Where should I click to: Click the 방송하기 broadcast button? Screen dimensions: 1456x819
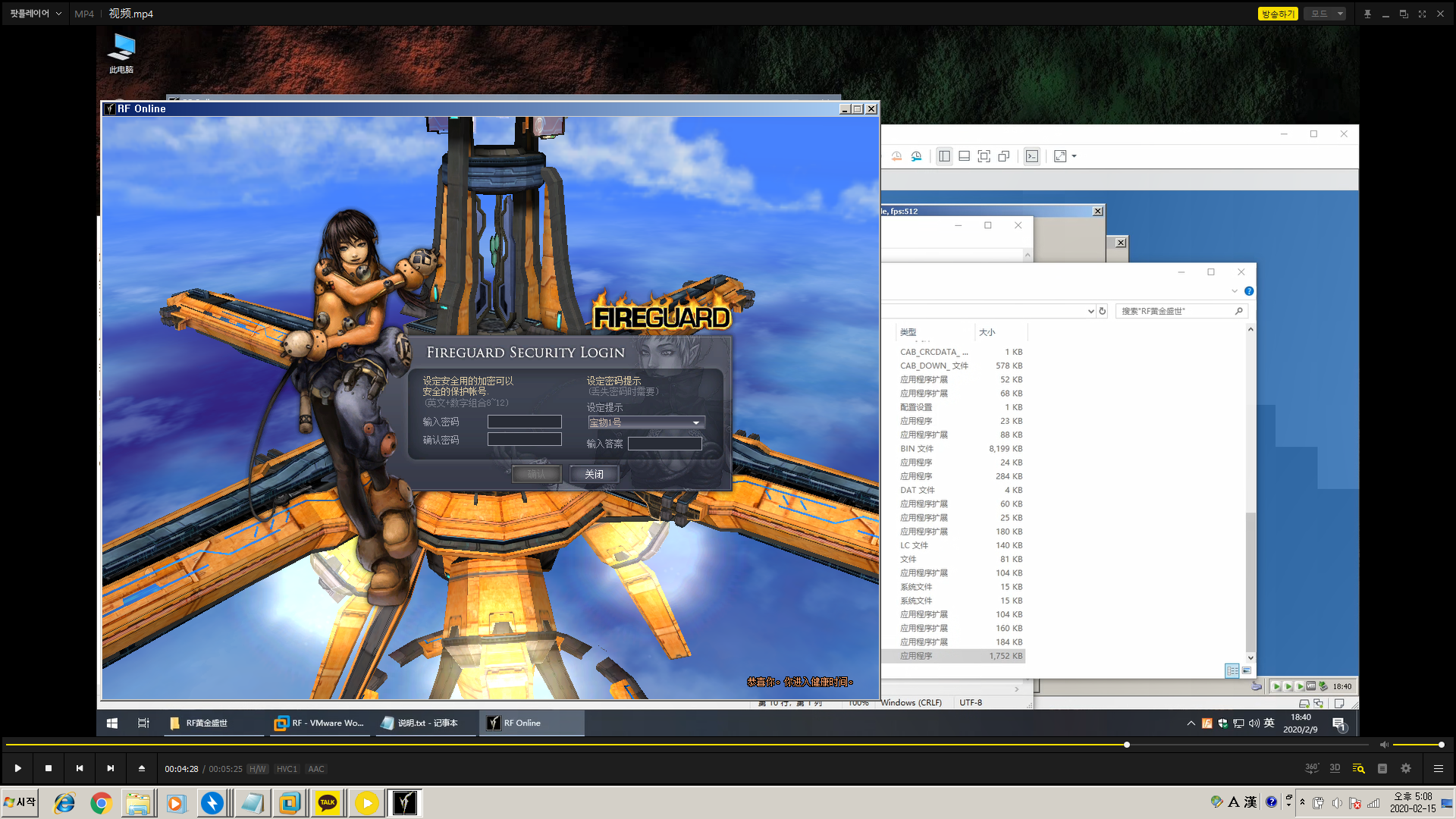1278,14
